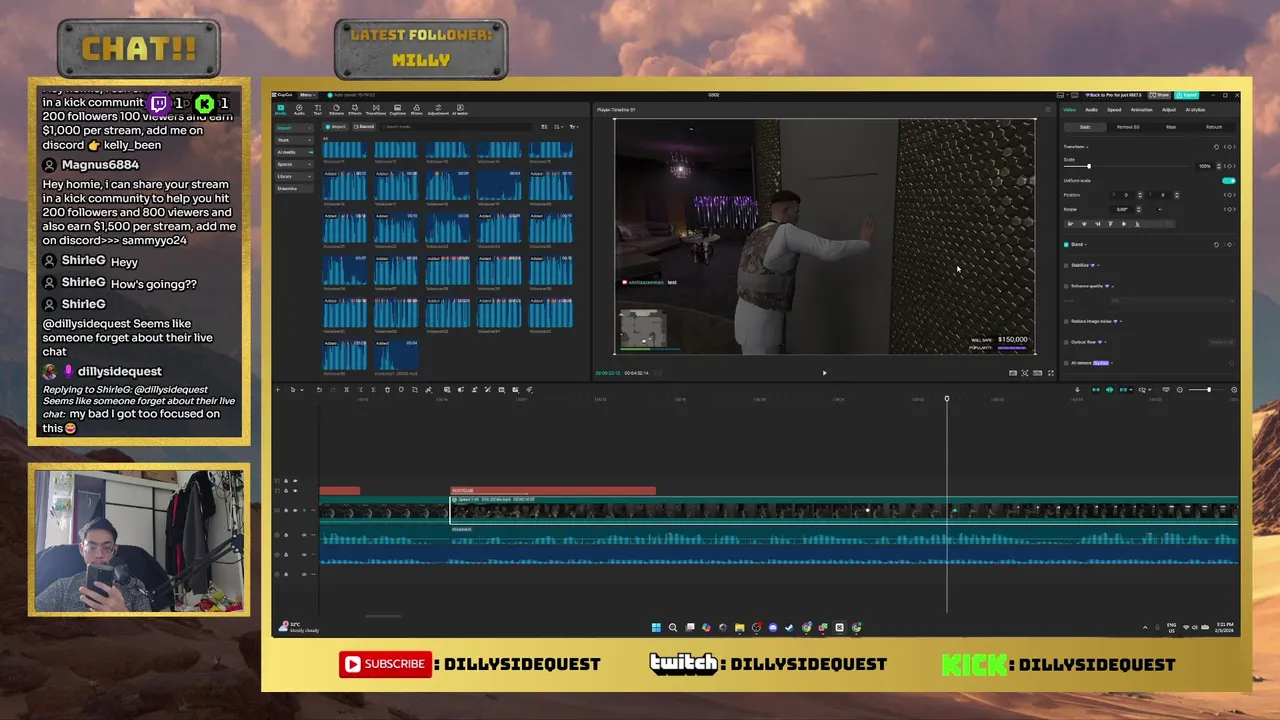
Task: Expand the Import section in sidebar
Action: tap(294, 128)
